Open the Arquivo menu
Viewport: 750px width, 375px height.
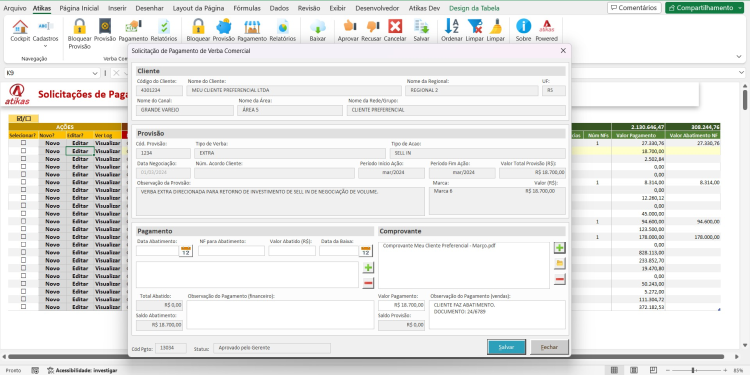pos(15,8)
